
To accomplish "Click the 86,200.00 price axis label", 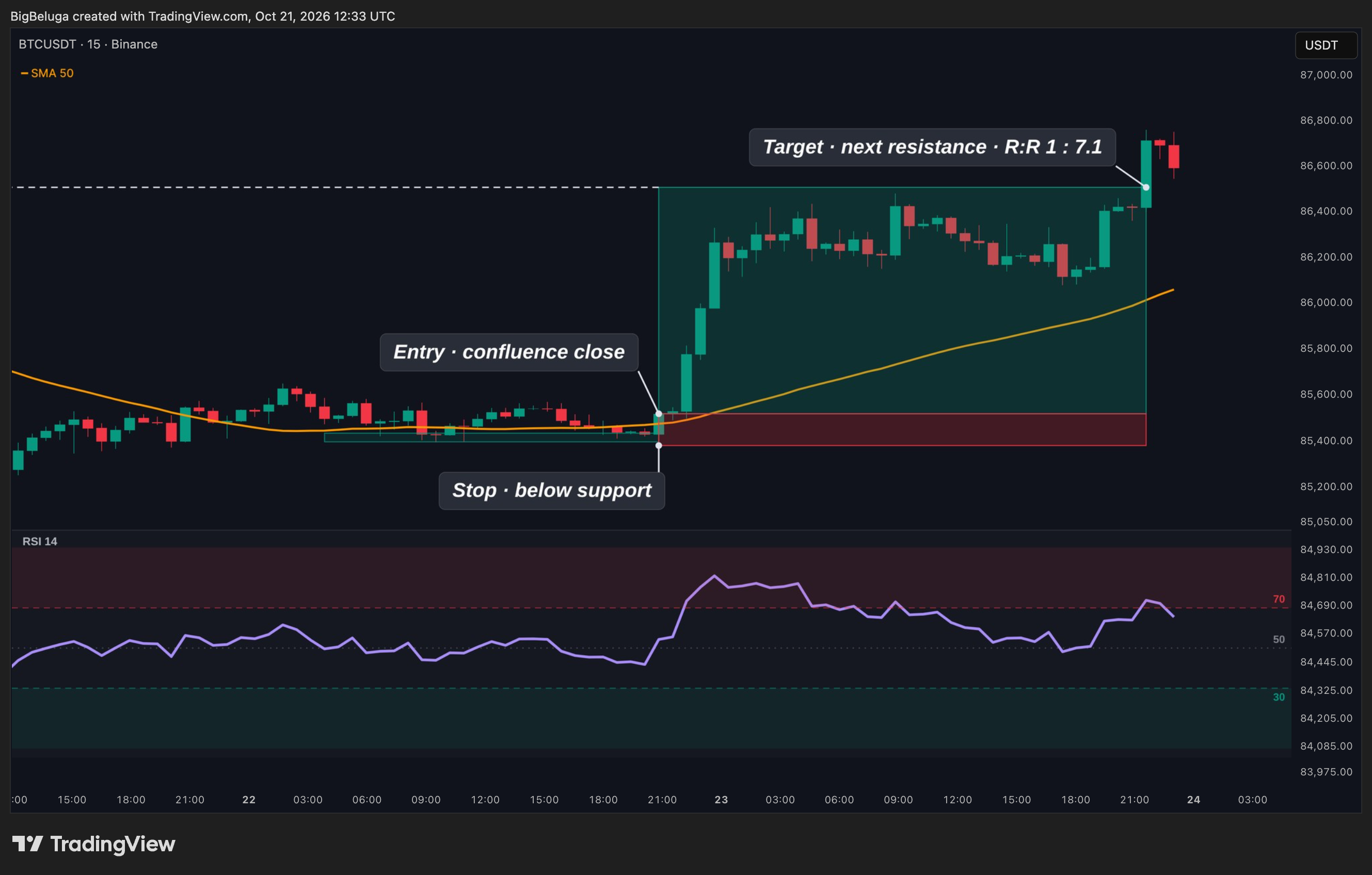I will pyautogui.click(x=1326, y=257).
